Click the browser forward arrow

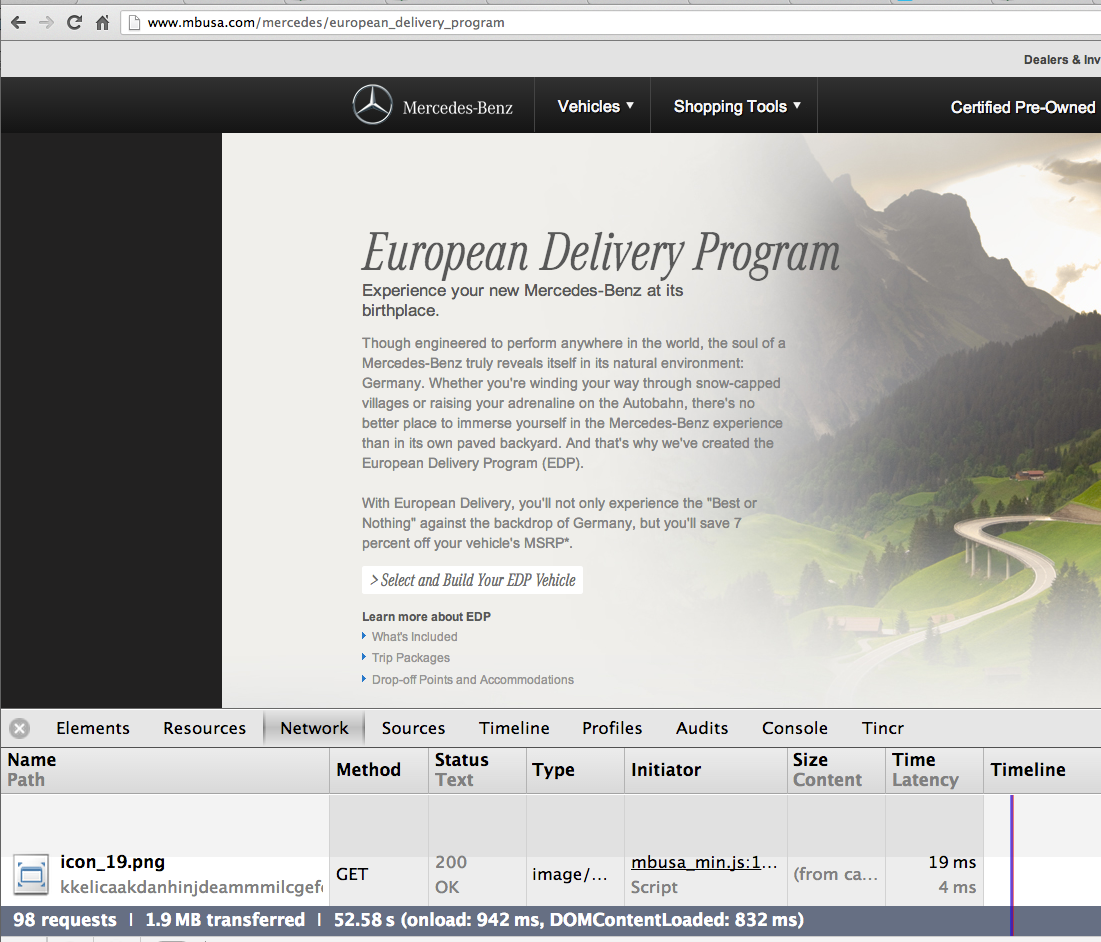(46, 22)
